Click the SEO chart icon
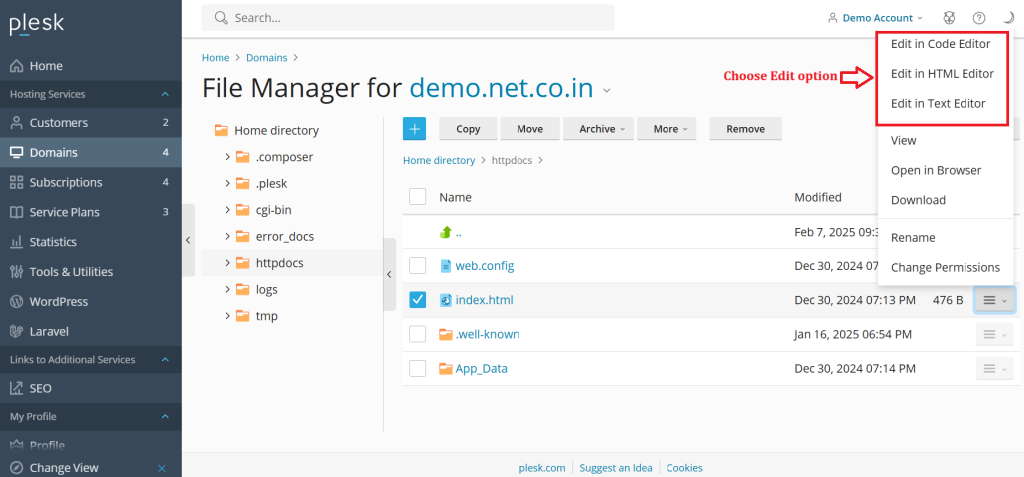 [17, 388]
